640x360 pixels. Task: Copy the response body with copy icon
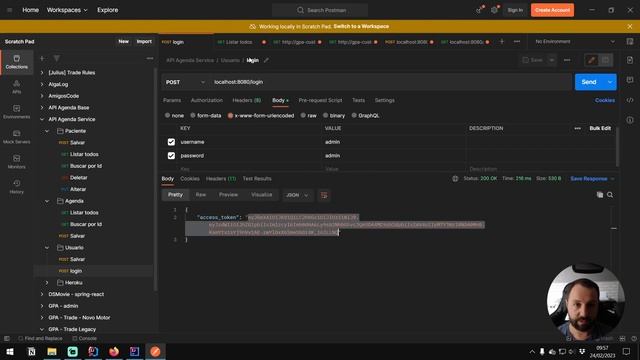pyautogui.click(x=600, y=195)
